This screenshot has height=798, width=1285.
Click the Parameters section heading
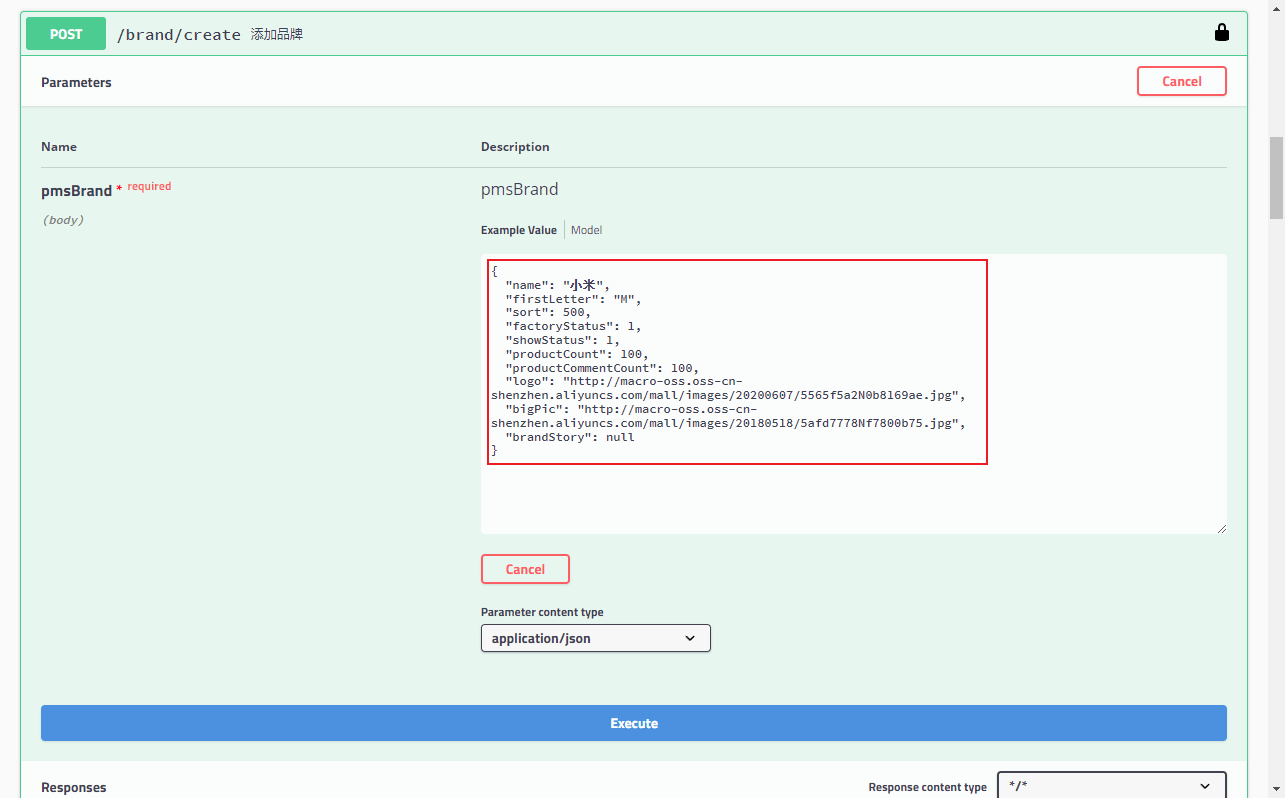[76, 82]
